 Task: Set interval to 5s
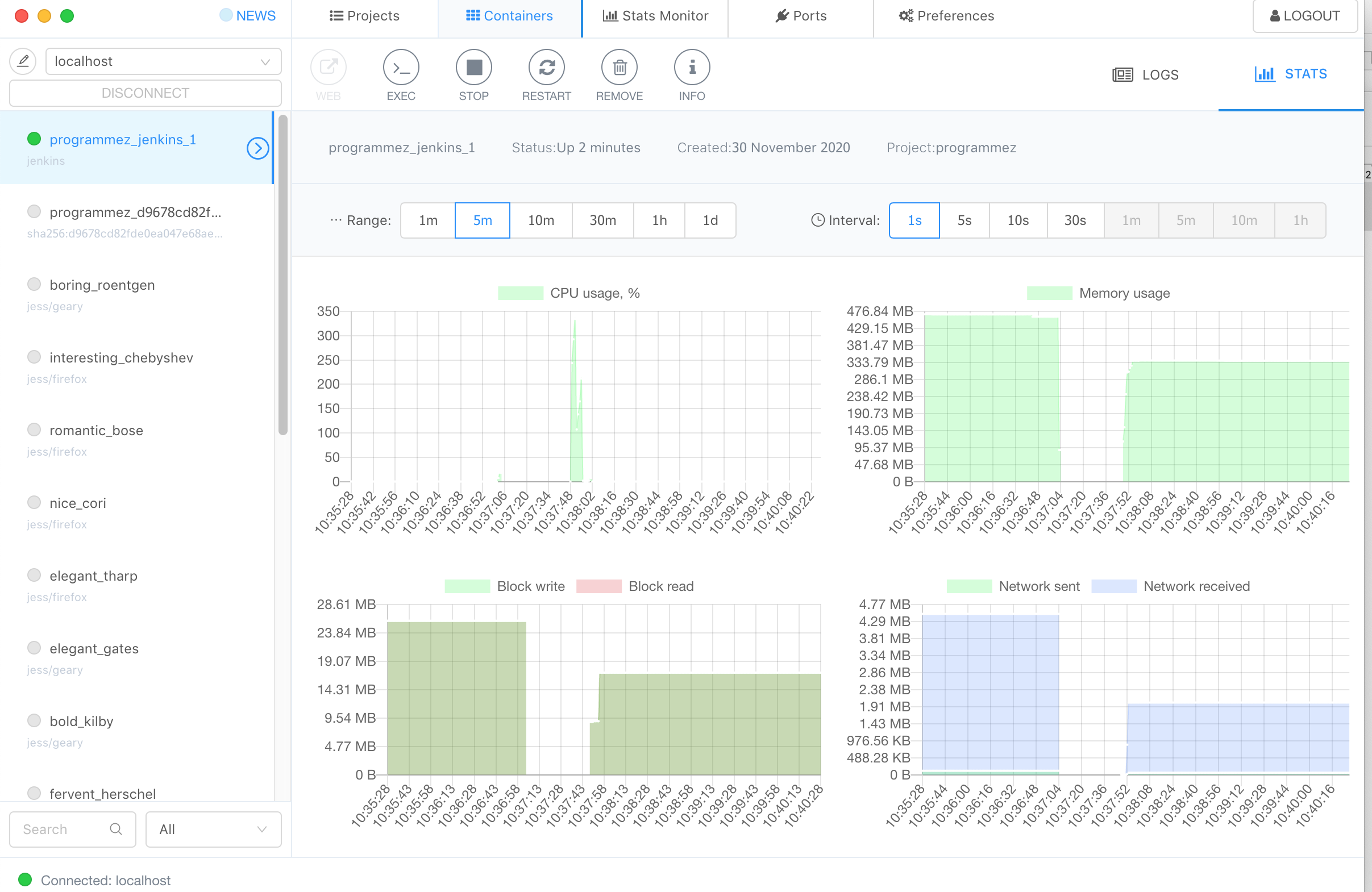point(964,220)
